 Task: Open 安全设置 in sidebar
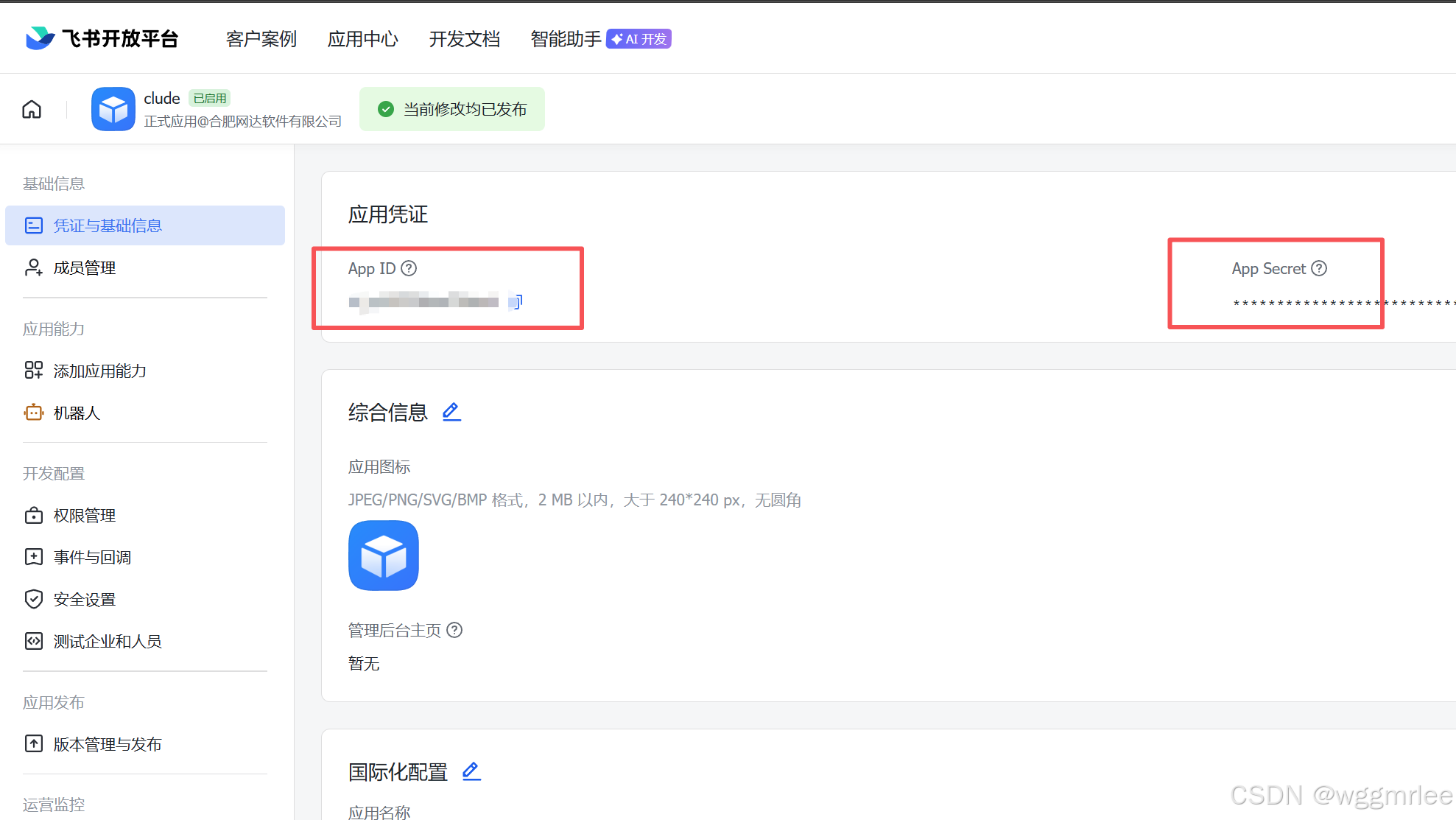click(x=84, y=599)
